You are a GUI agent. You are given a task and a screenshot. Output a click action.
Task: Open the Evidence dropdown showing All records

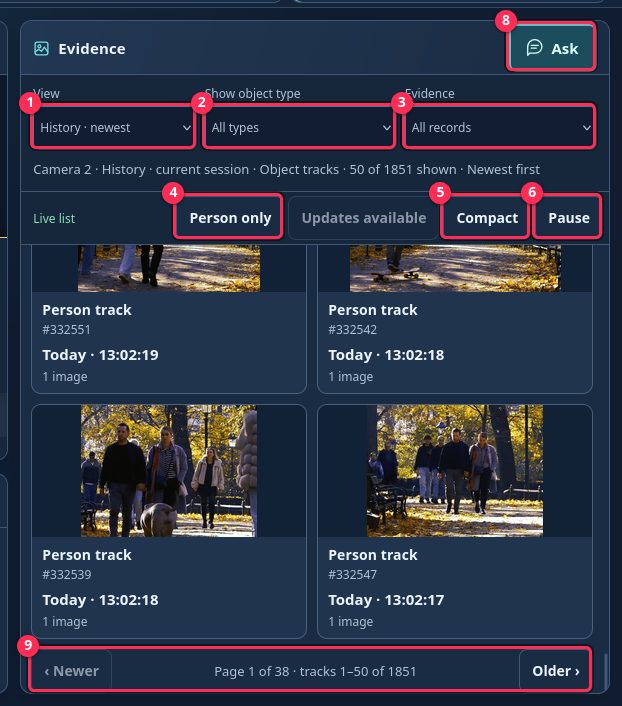[x=499, y=127]
